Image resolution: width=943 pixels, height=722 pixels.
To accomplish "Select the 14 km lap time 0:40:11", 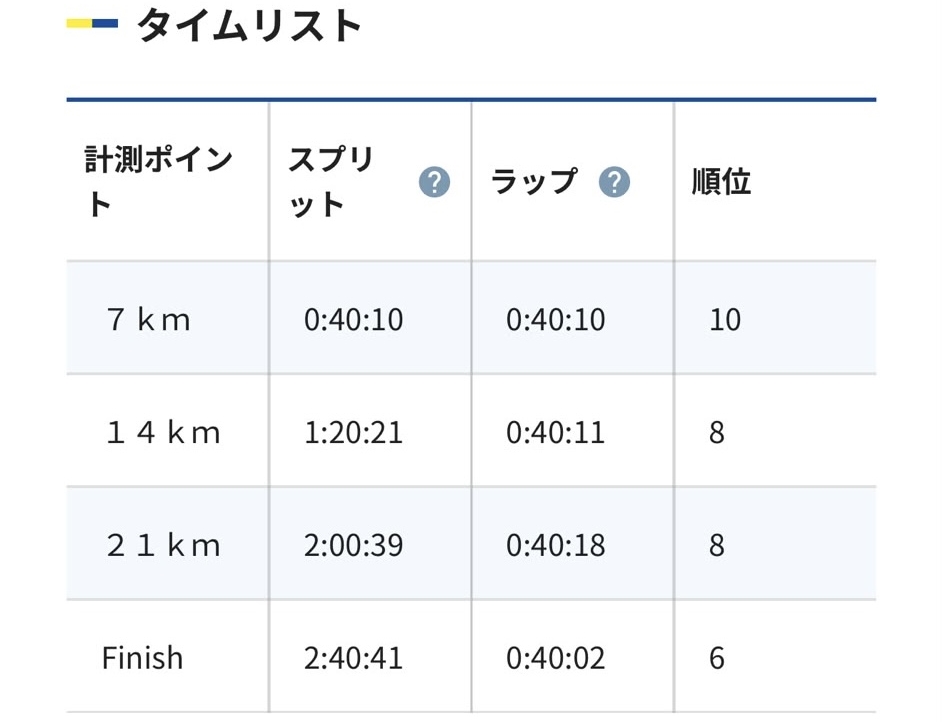I will [555, 432].
